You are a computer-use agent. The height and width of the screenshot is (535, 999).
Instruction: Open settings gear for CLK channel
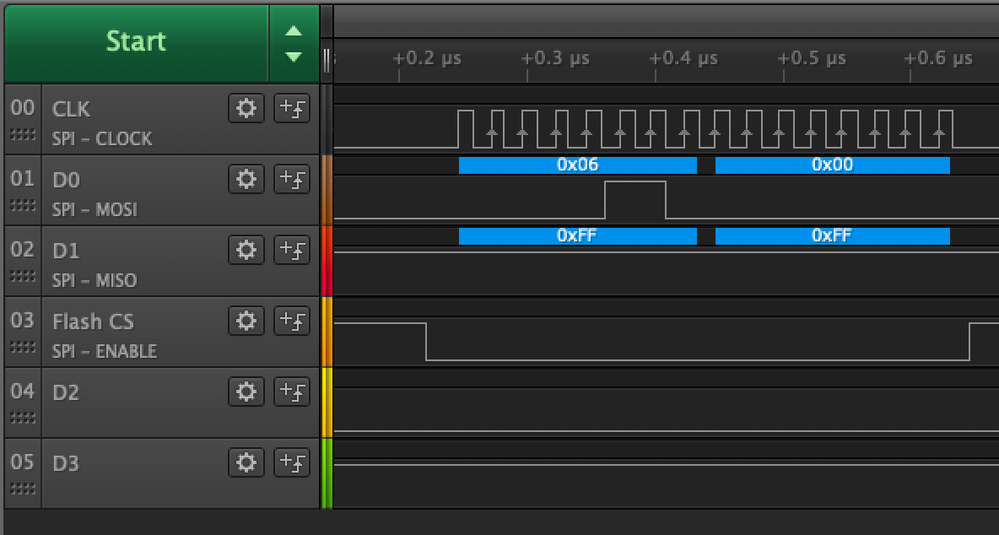246,108
